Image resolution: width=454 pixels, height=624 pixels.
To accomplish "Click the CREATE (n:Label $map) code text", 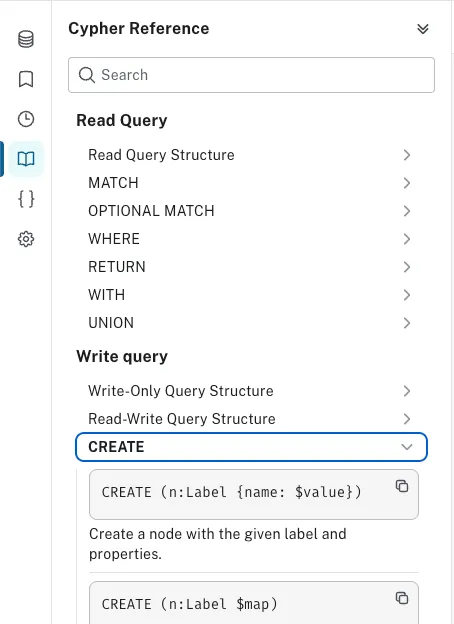I will [189, 604].
